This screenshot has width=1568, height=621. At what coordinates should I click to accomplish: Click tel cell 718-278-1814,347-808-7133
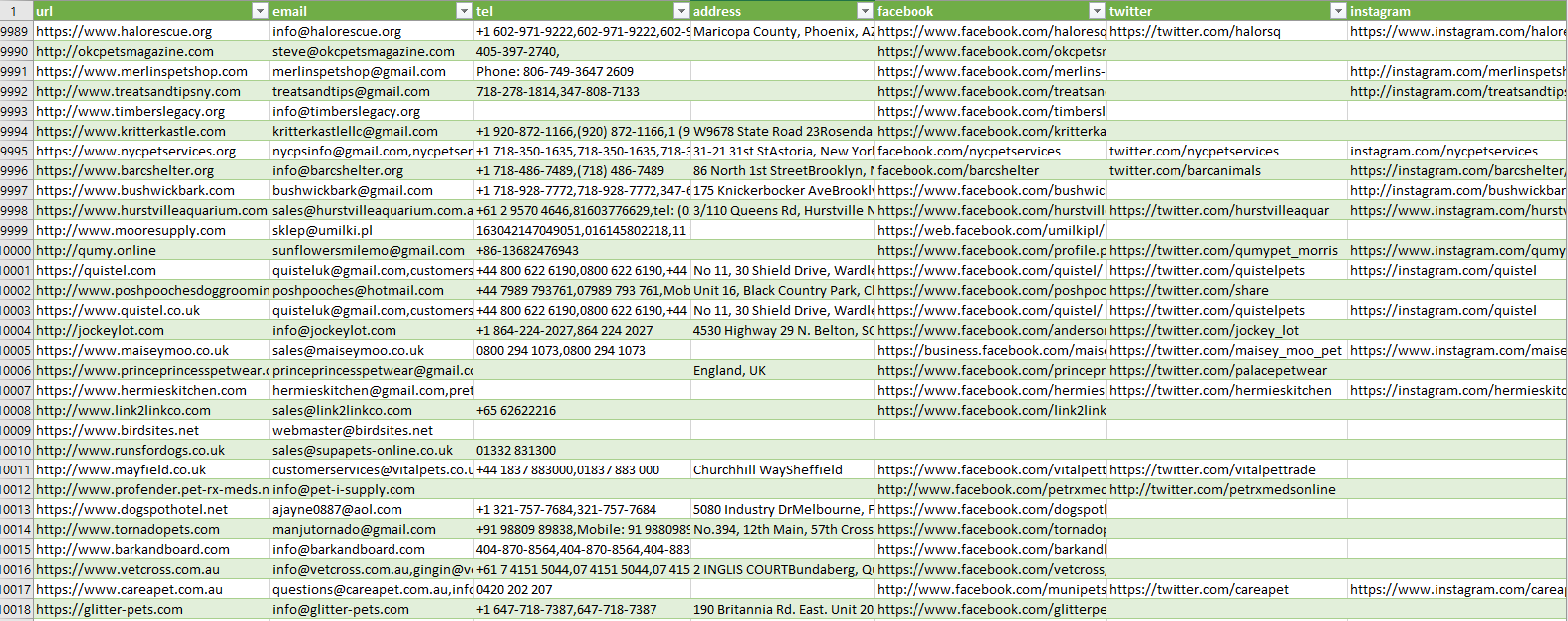point(582,91)
